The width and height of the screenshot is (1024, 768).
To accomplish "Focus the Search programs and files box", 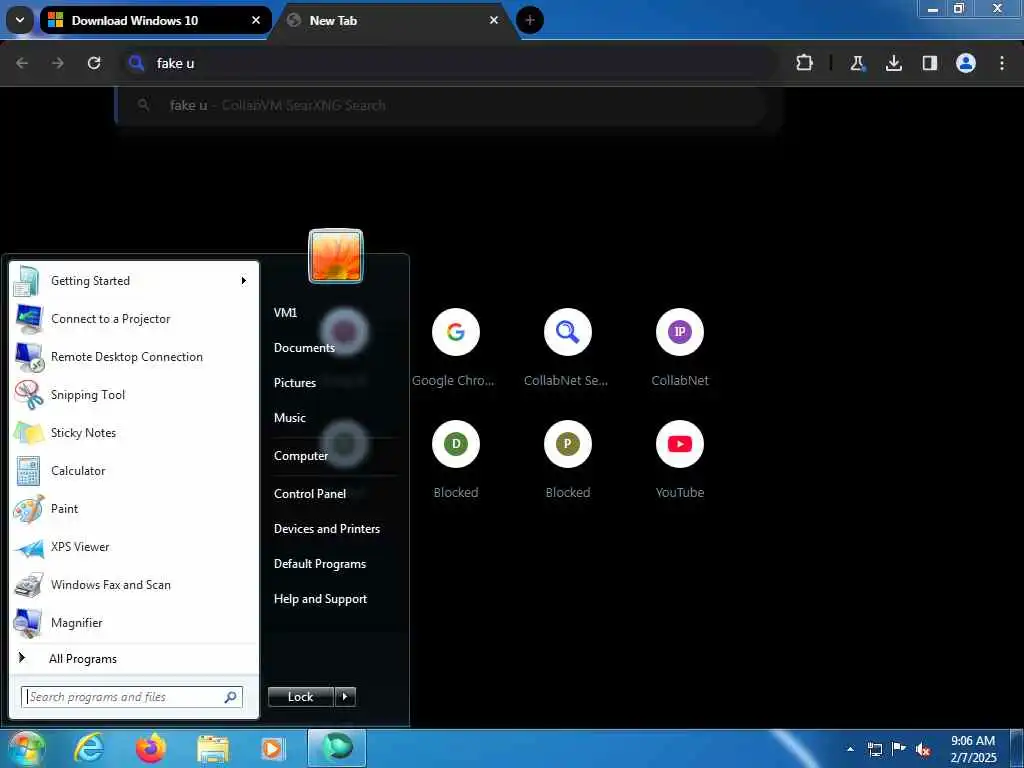I will pos(132,697).
